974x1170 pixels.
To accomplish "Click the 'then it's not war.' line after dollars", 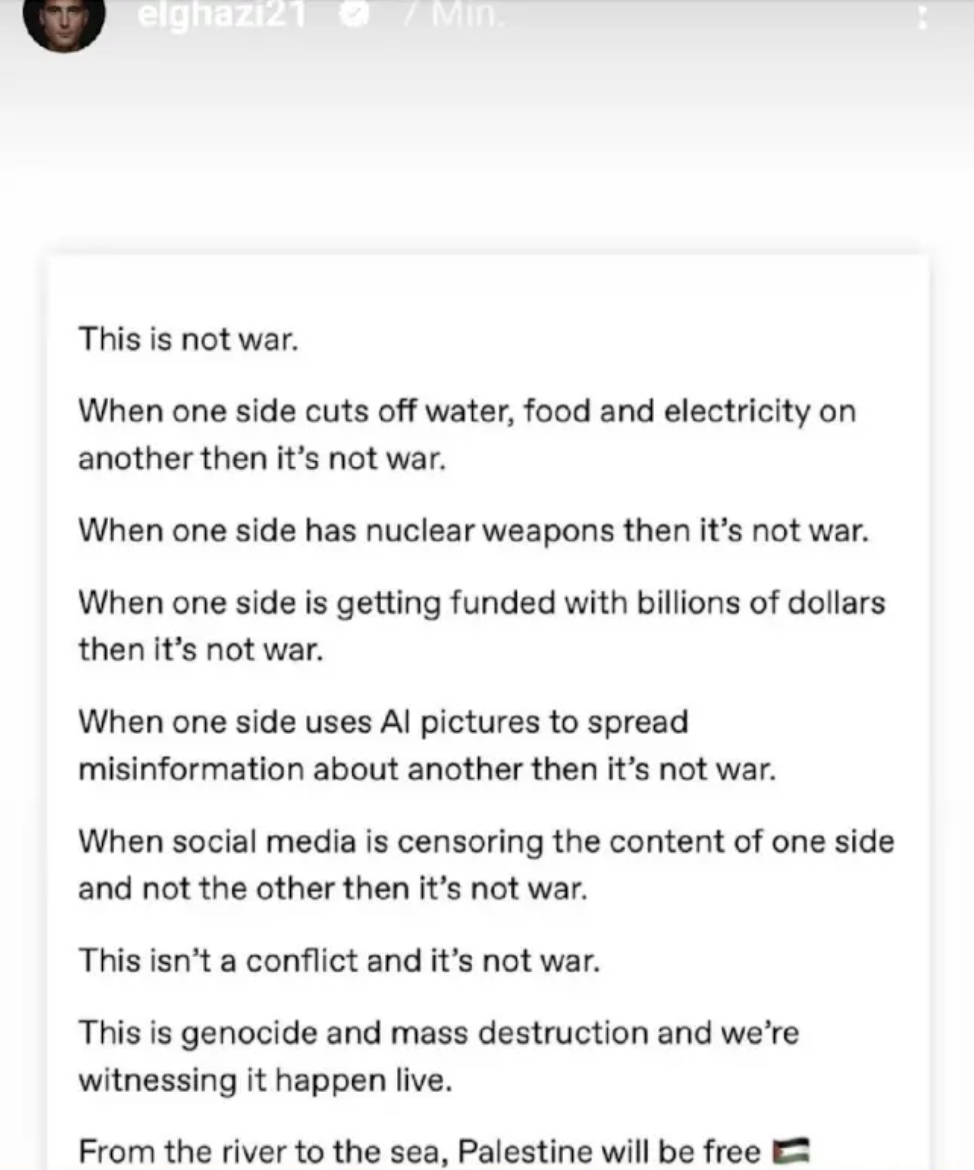I will [201, 650].
